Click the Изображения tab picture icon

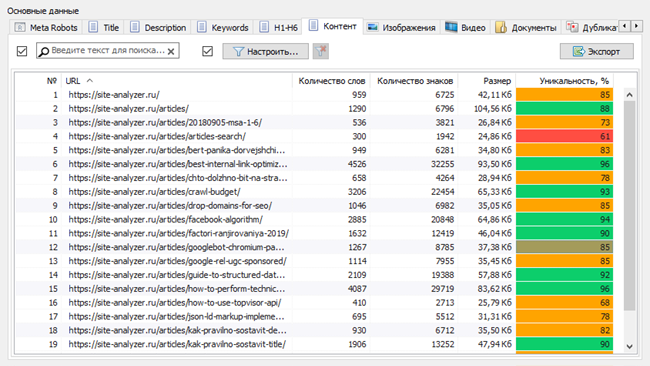point(372,27)
